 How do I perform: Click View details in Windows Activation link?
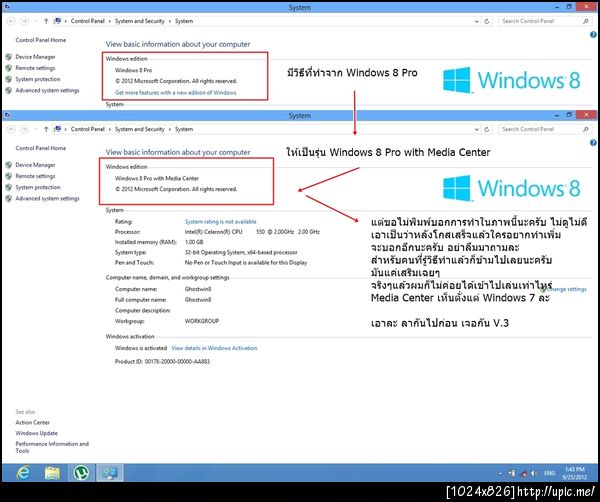click(214, 348)
